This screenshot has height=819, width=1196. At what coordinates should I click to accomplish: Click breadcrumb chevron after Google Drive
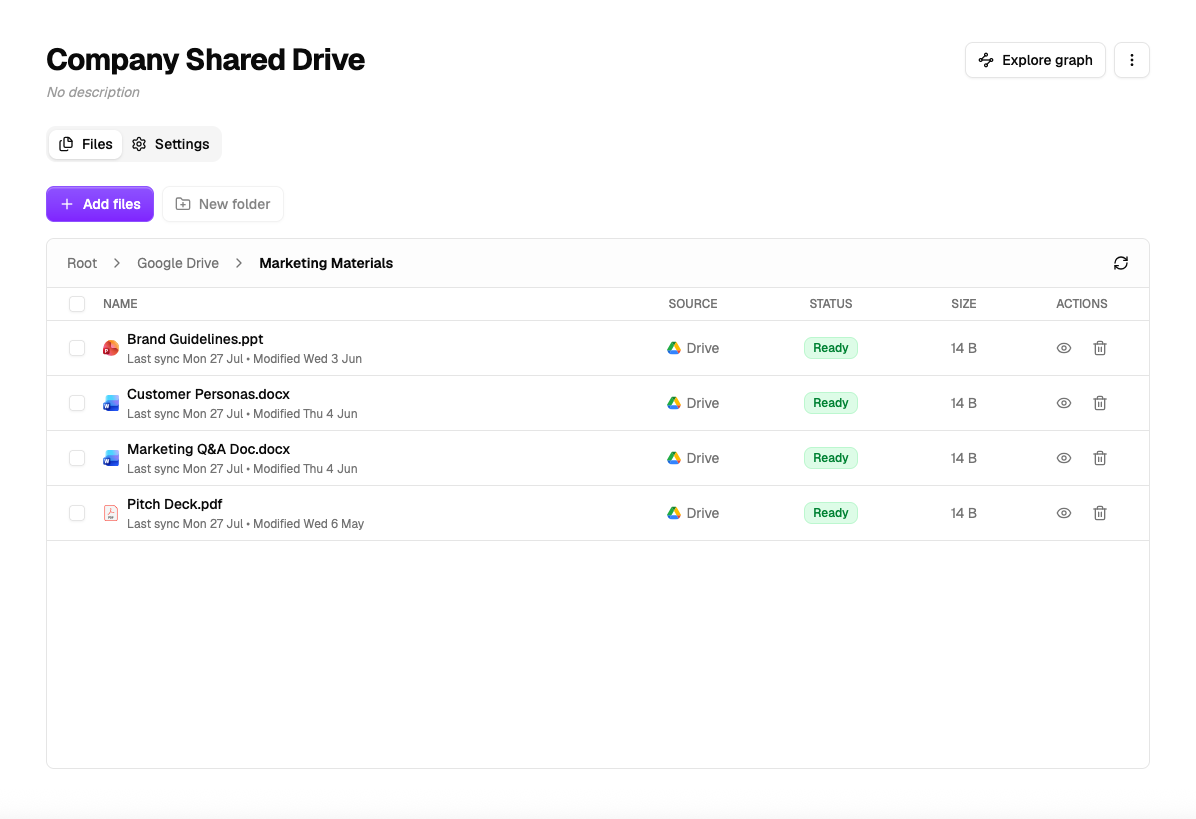coord(239,263)
